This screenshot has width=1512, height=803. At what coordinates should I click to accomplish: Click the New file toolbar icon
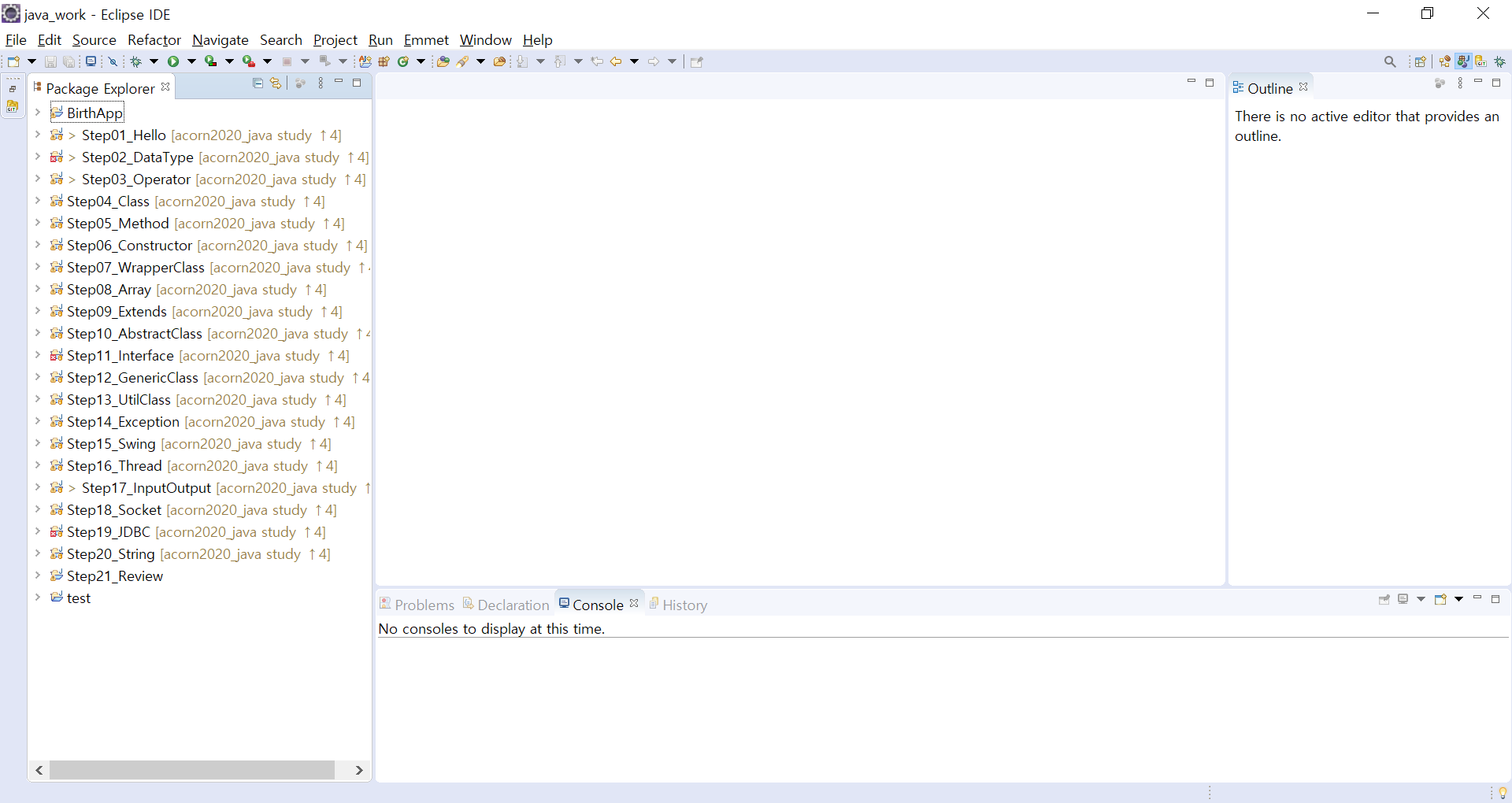[x=13, y=61]
